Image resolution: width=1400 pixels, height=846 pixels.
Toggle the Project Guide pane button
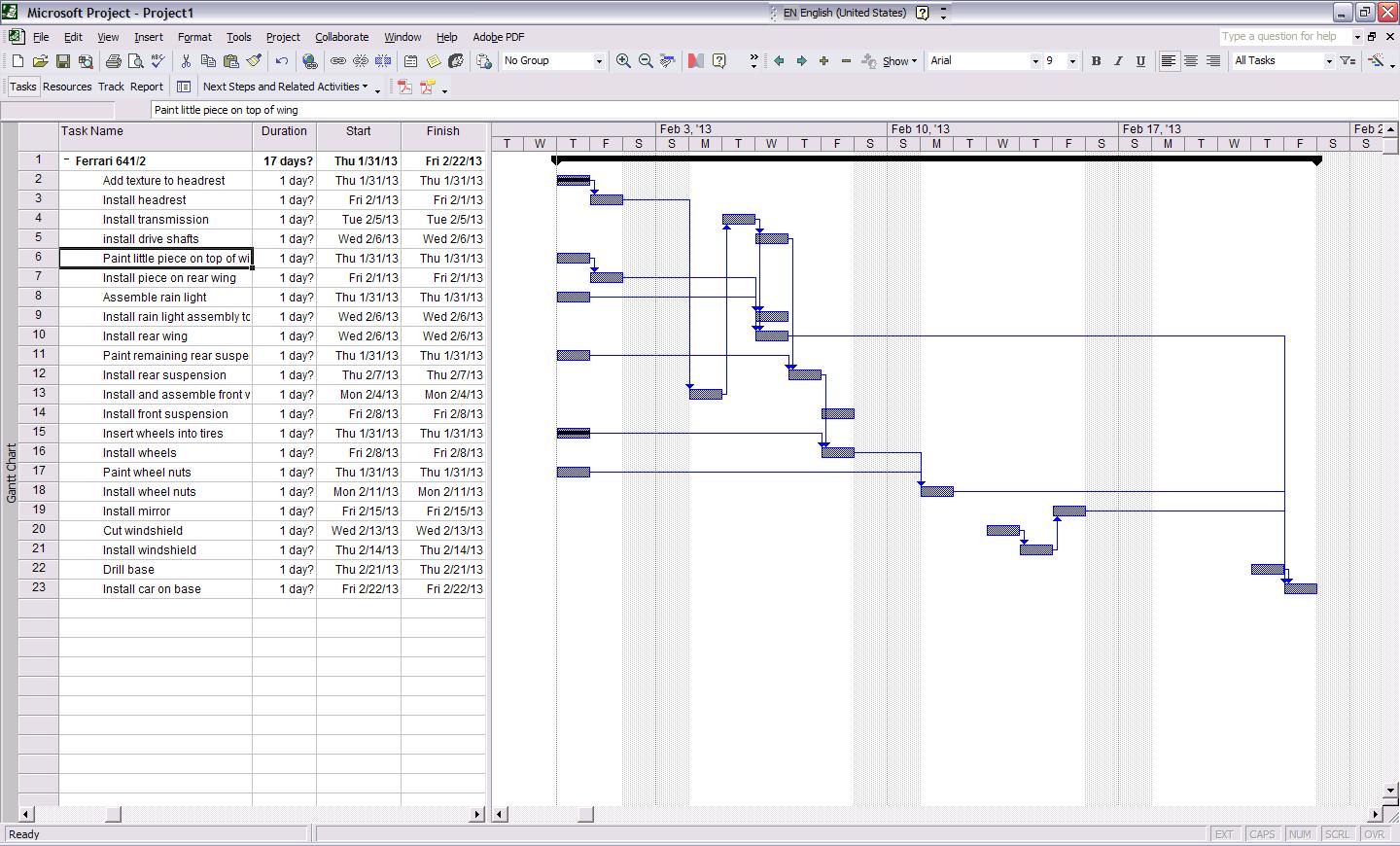(183, 88)
